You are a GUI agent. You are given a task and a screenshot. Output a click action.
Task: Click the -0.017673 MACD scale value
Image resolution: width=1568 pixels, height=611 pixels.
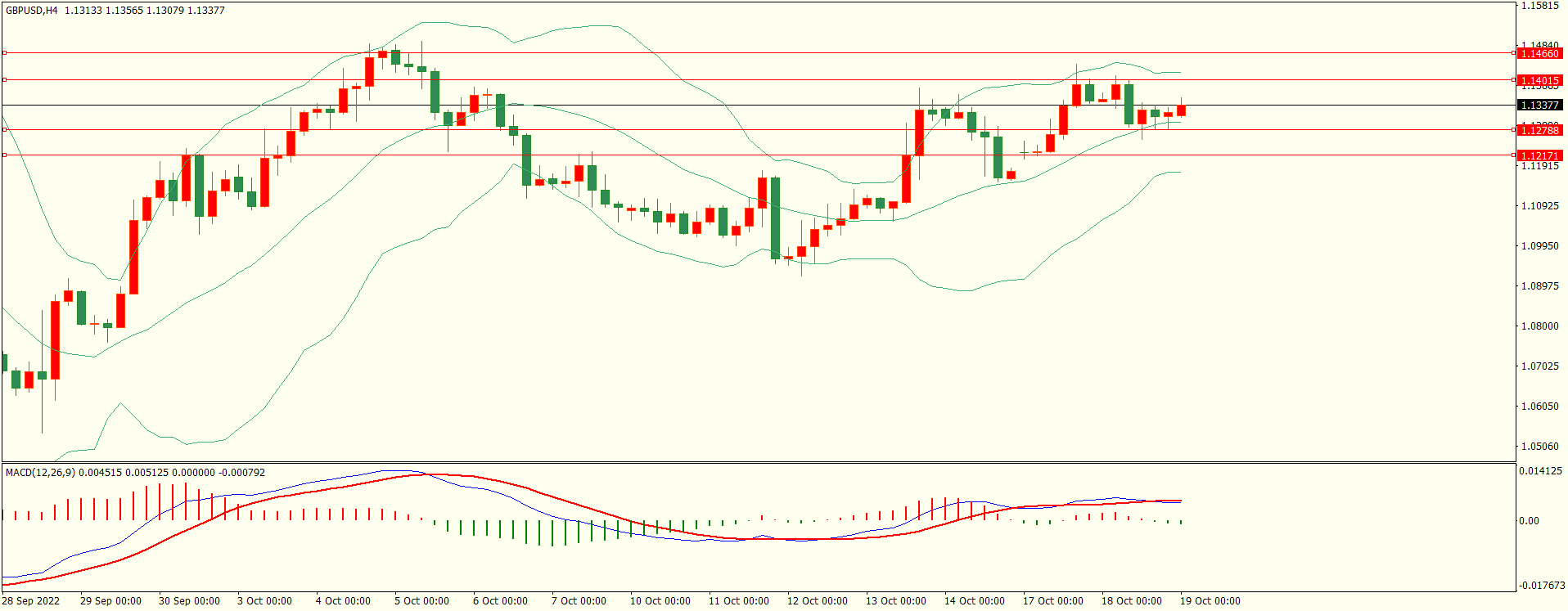click(1542, 586)
